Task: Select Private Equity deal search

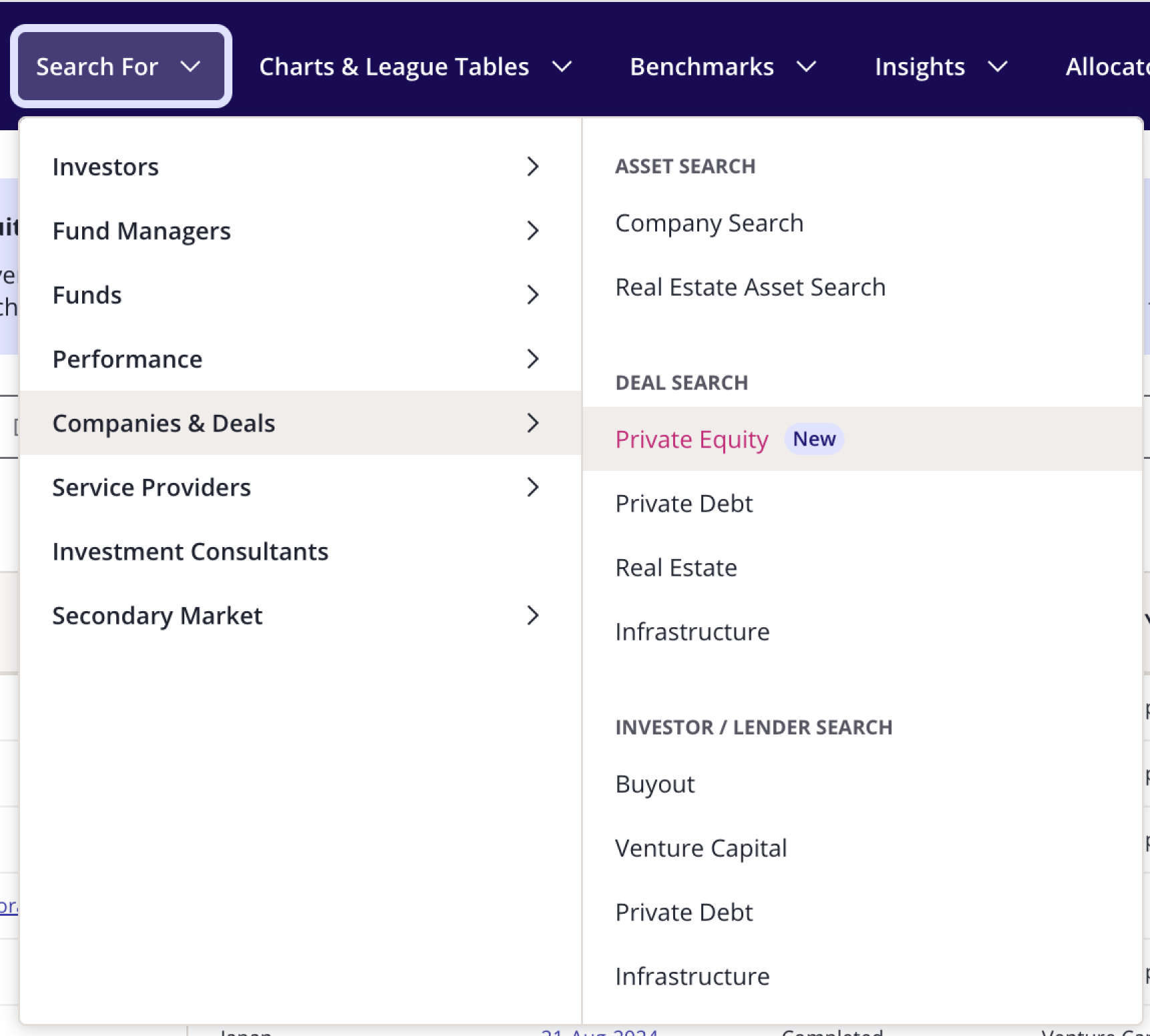Action: (691, 440)
